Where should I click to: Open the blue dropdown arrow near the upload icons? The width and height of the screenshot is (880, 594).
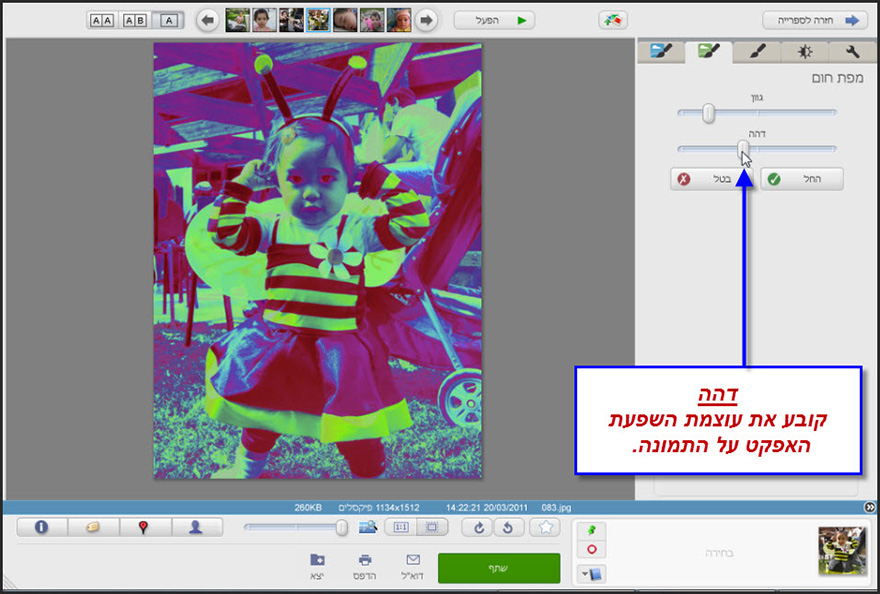point(585,573)
